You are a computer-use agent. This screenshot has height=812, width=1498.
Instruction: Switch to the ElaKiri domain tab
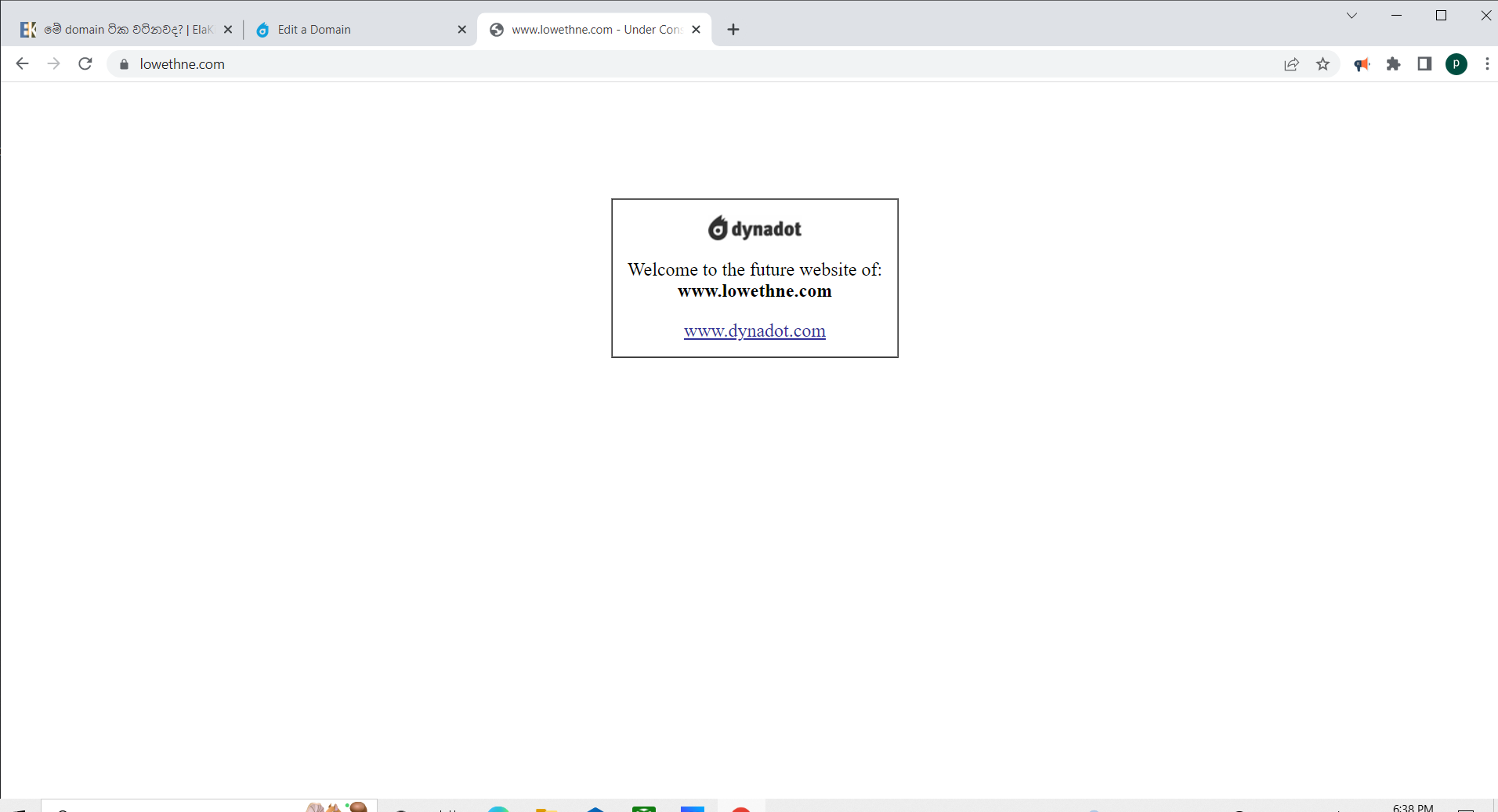click(126, 30)
